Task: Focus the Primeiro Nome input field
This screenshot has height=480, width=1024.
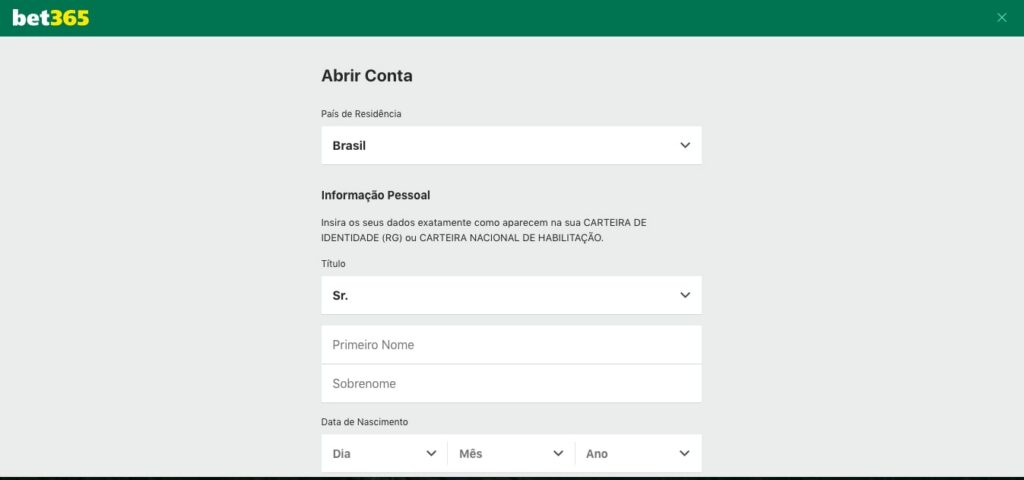Action: (511, 345)
